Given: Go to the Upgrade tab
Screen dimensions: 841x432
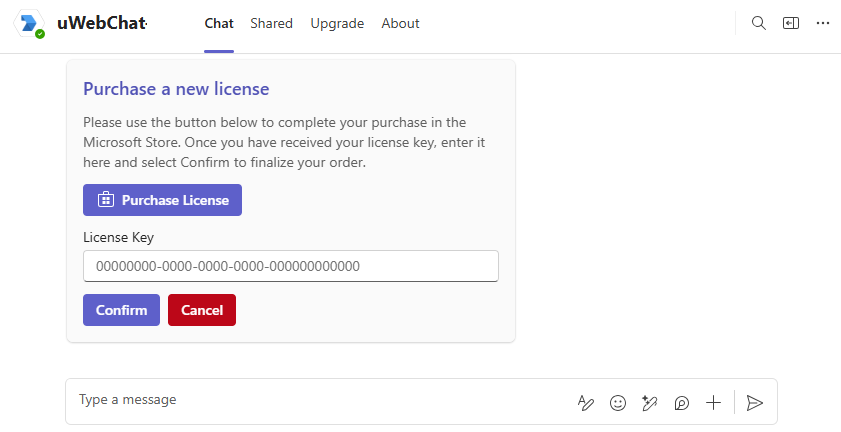Looking at the screenshot, I should click(337, 23).
